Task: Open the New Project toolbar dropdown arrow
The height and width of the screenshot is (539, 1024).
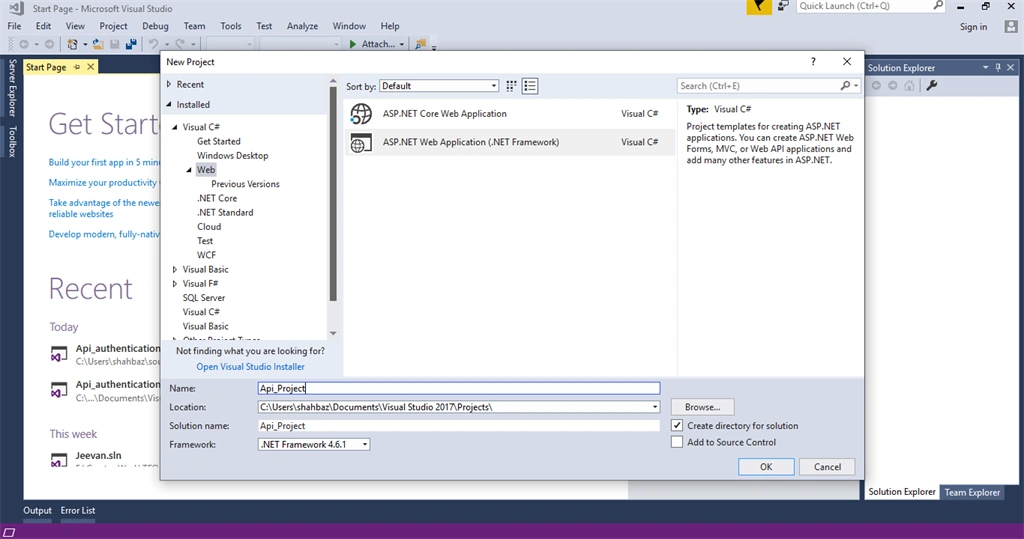Action: click(85, 44)
